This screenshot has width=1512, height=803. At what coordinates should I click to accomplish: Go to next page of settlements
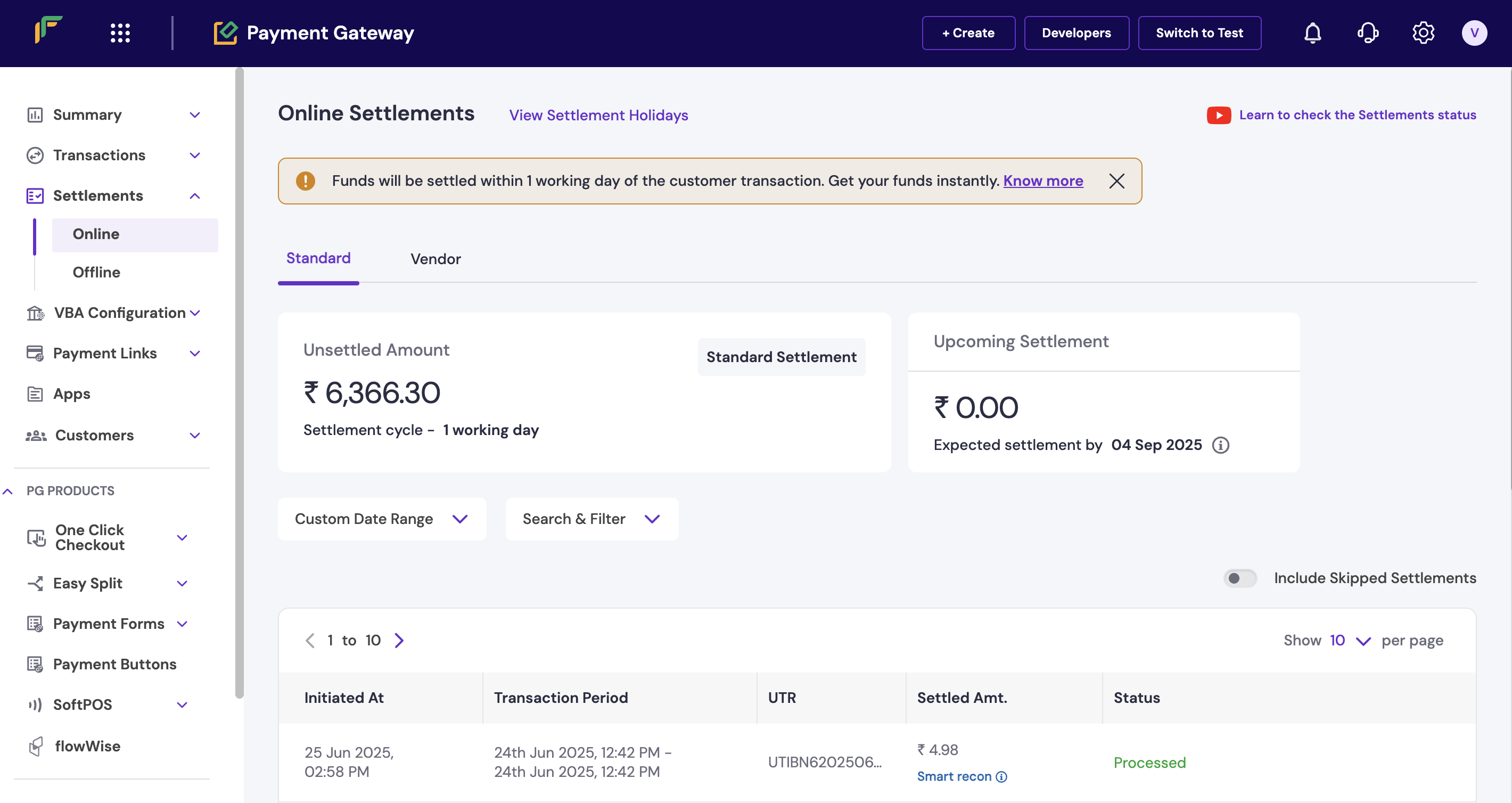coord(399,641)
